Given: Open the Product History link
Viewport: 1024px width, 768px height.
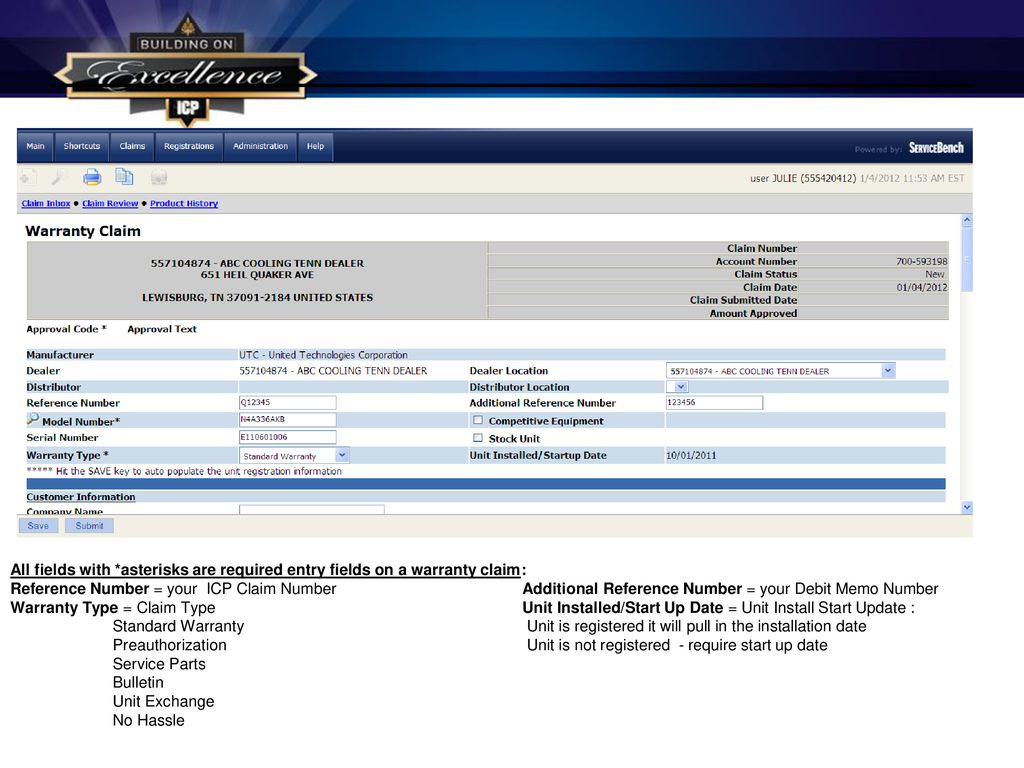Looking at the screenshot, I should coord(184,203).
